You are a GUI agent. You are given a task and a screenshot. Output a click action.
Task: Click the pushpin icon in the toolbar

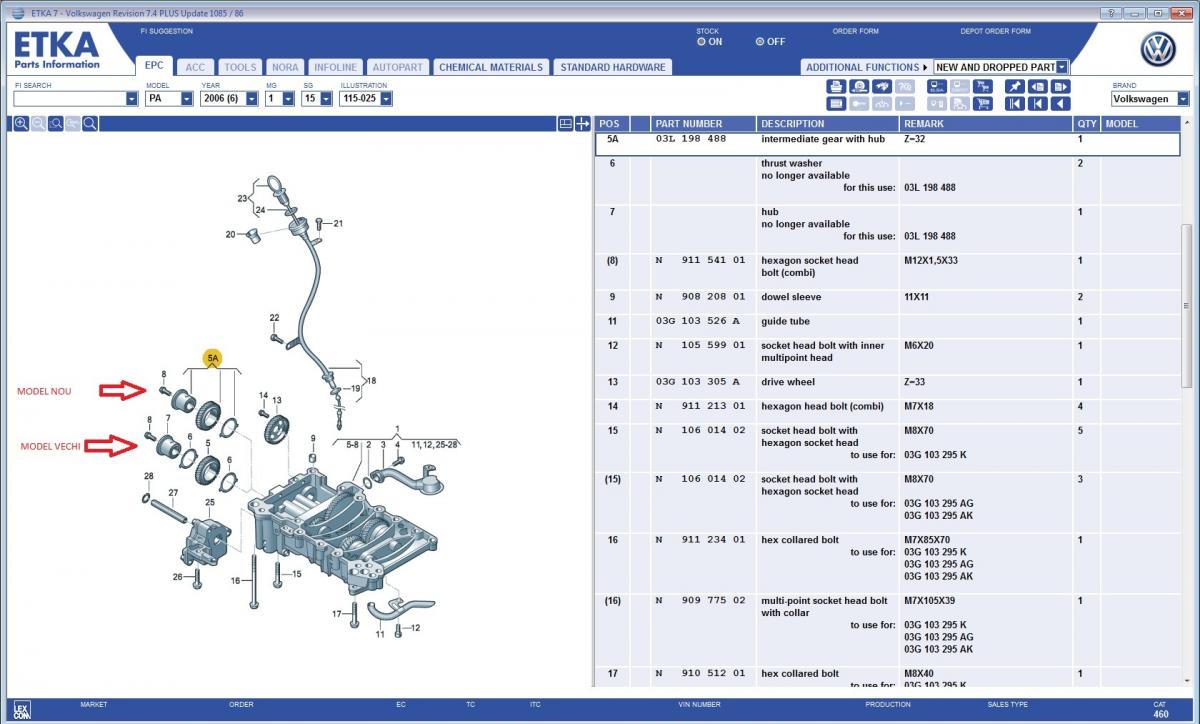point(1015,86)
